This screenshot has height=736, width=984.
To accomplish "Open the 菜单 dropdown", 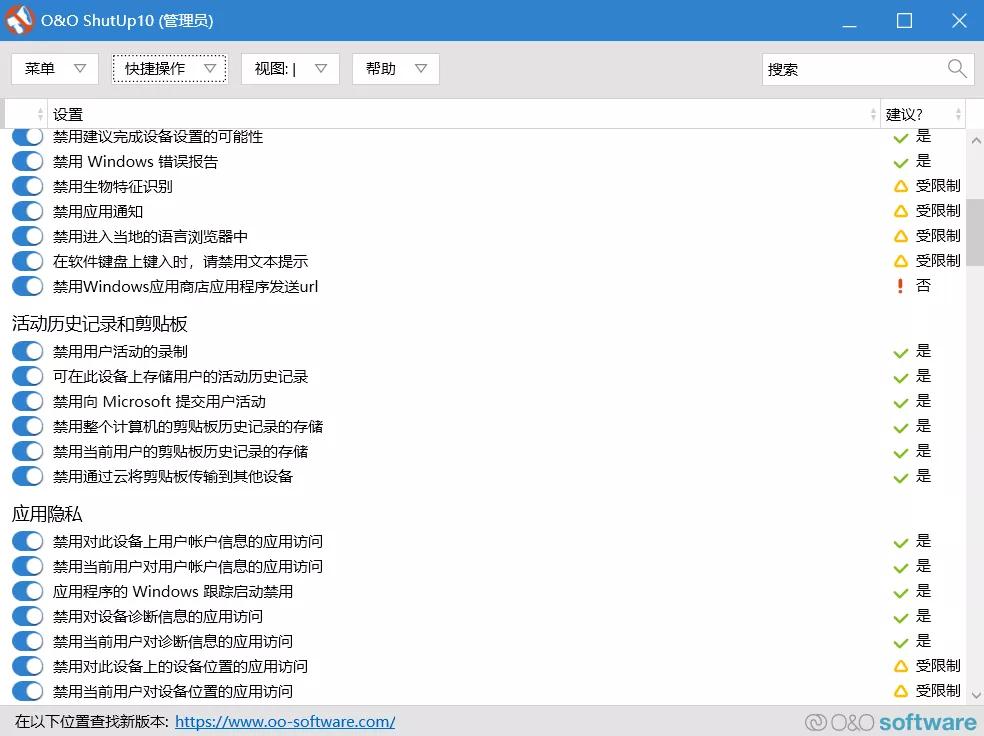I will [x=55, y=69].
